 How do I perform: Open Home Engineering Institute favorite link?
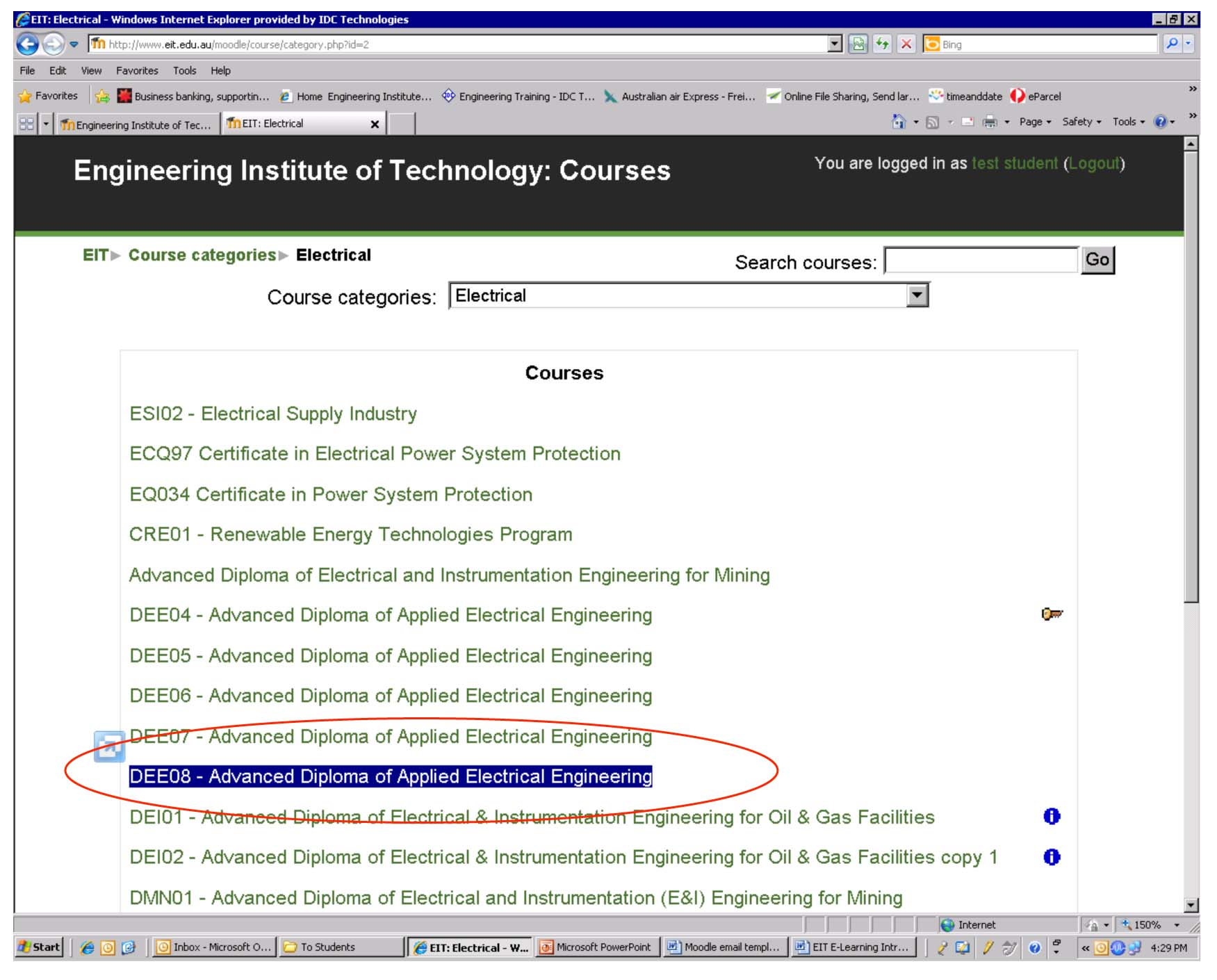[x=355, y=97]
